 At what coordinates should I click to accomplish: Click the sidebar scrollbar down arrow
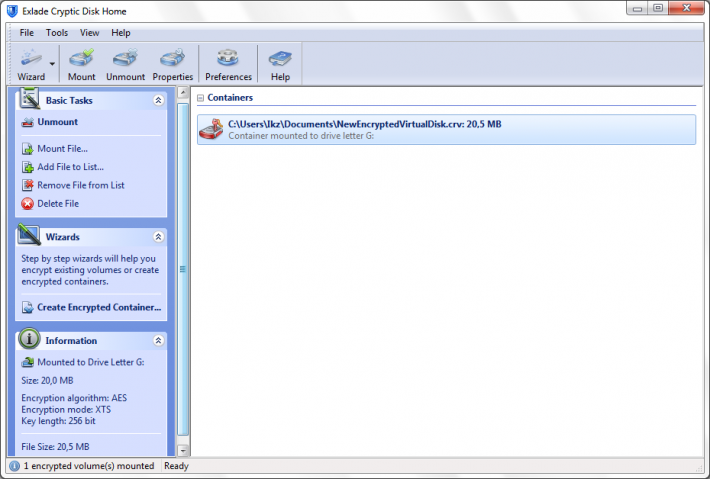click(183, 450)
